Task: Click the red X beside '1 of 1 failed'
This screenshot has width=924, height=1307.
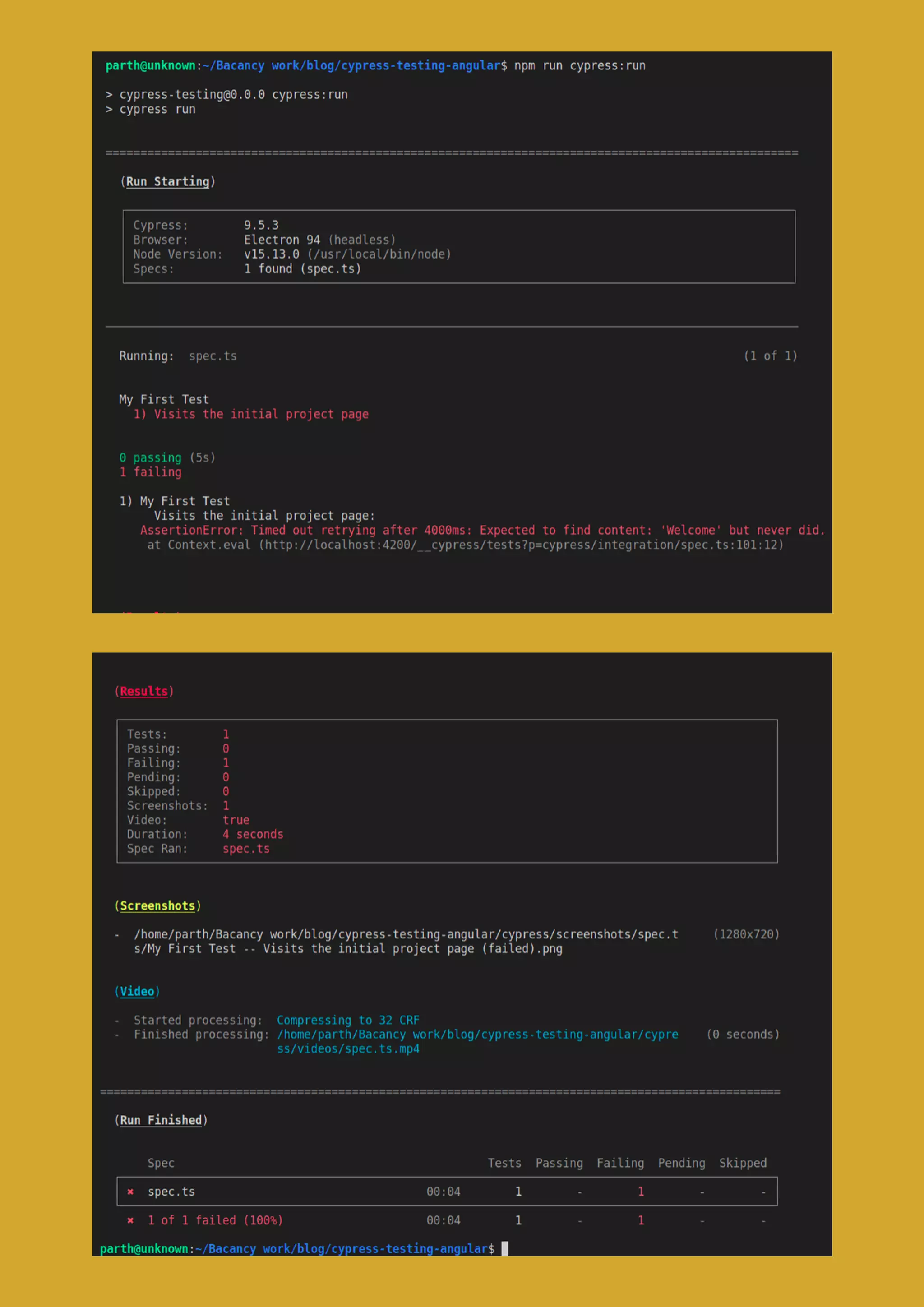Action: [x=130, y=1220]
